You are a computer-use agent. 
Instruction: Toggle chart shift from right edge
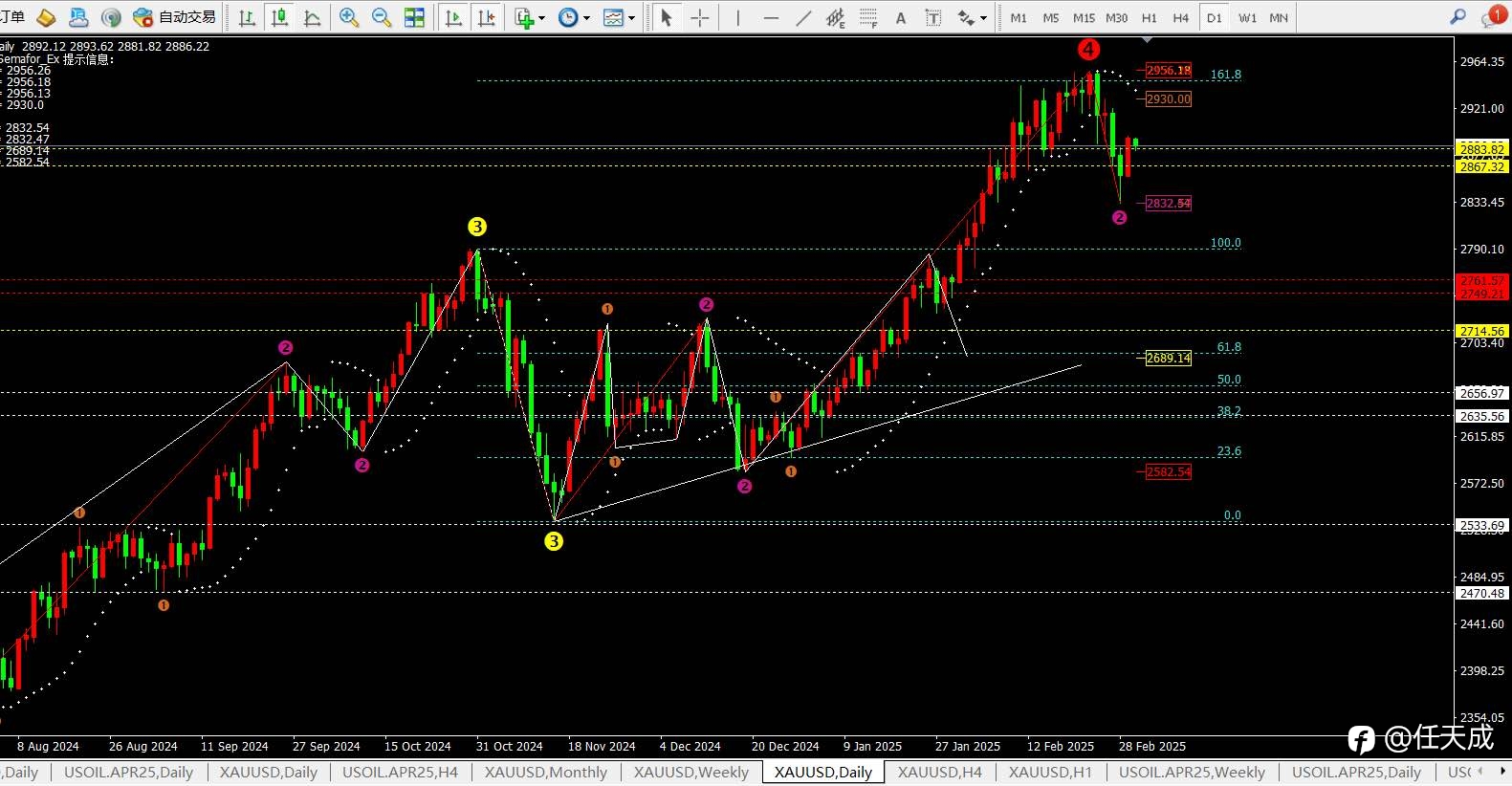coord(486,17)
